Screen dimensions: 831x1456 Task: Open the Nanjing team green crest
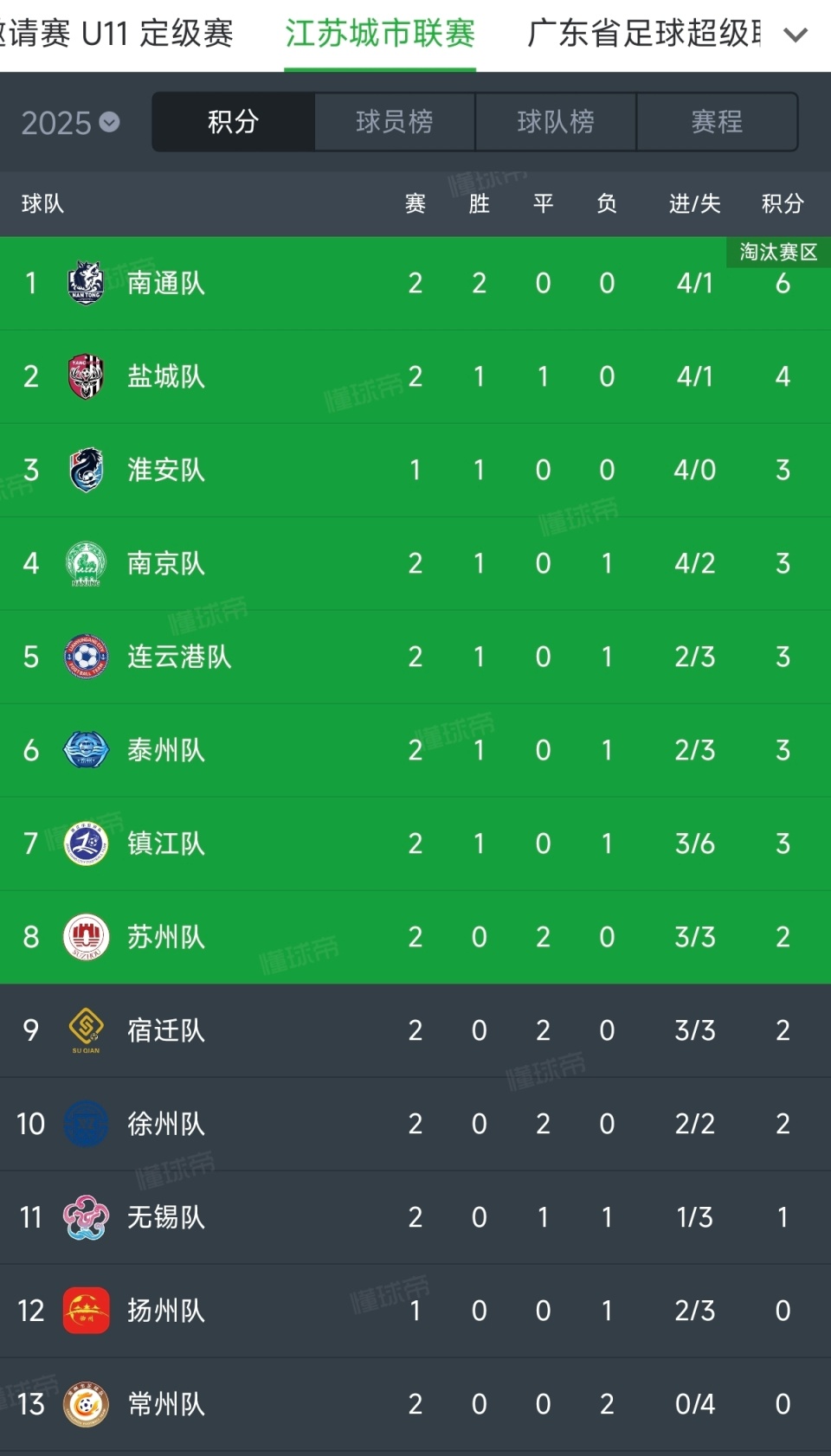coord(86,563)
